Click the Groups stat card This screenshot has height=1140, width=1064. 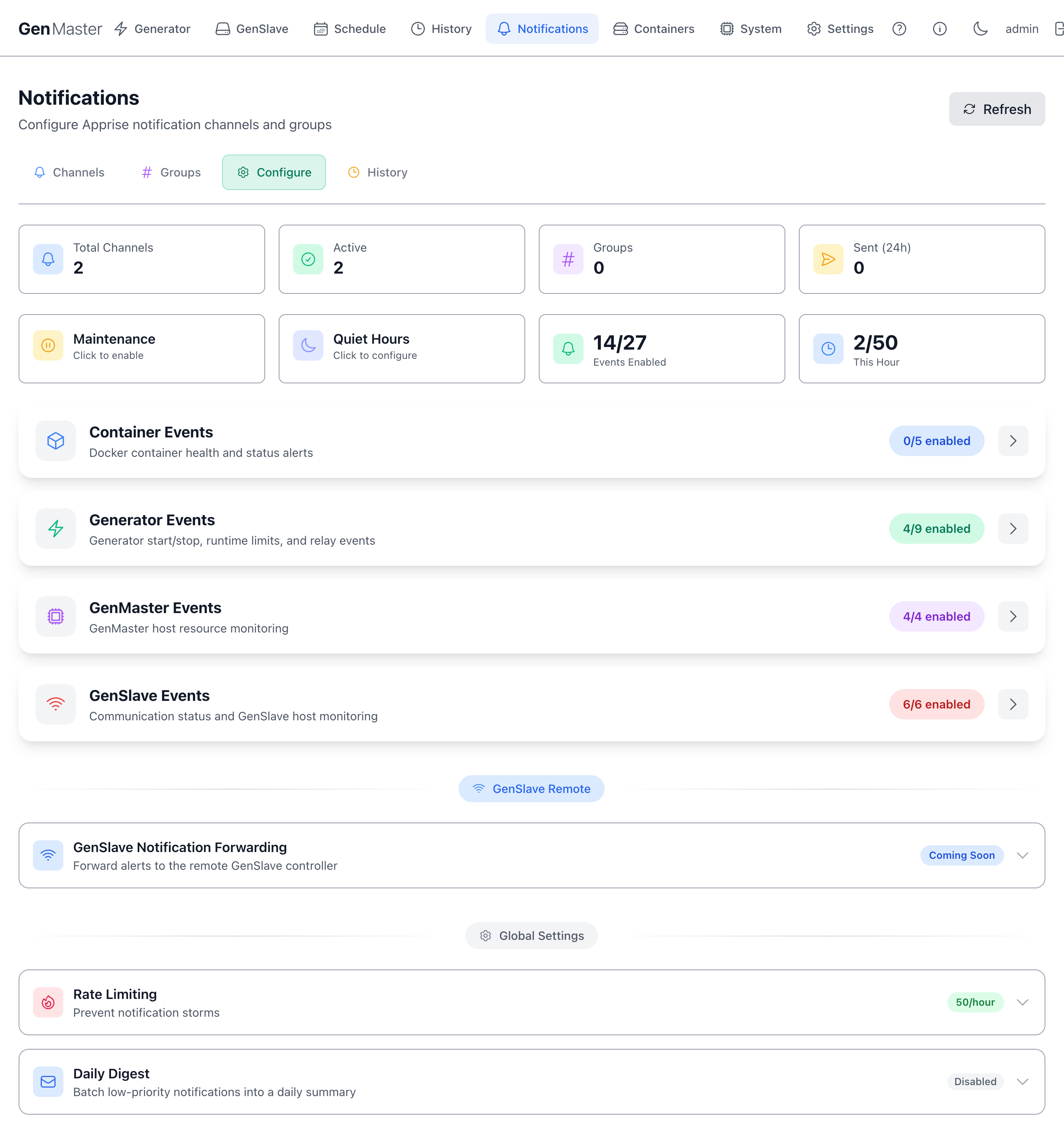tap(662, 259)
